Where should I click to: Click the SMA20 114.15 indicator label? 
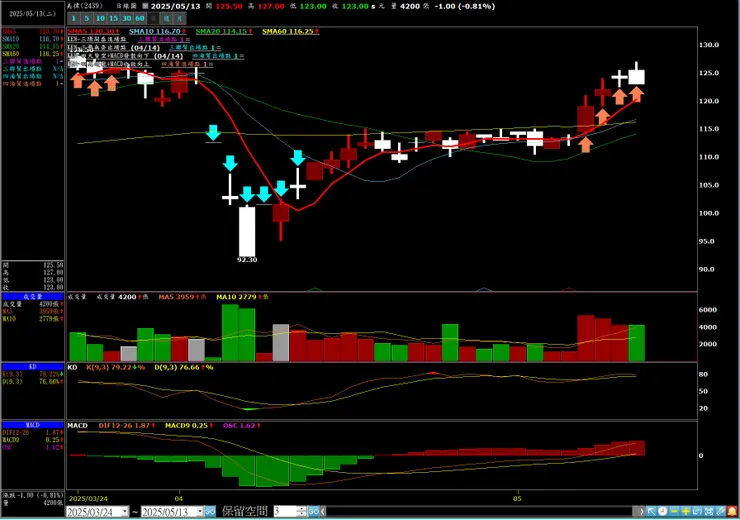[x=224, y=31]
